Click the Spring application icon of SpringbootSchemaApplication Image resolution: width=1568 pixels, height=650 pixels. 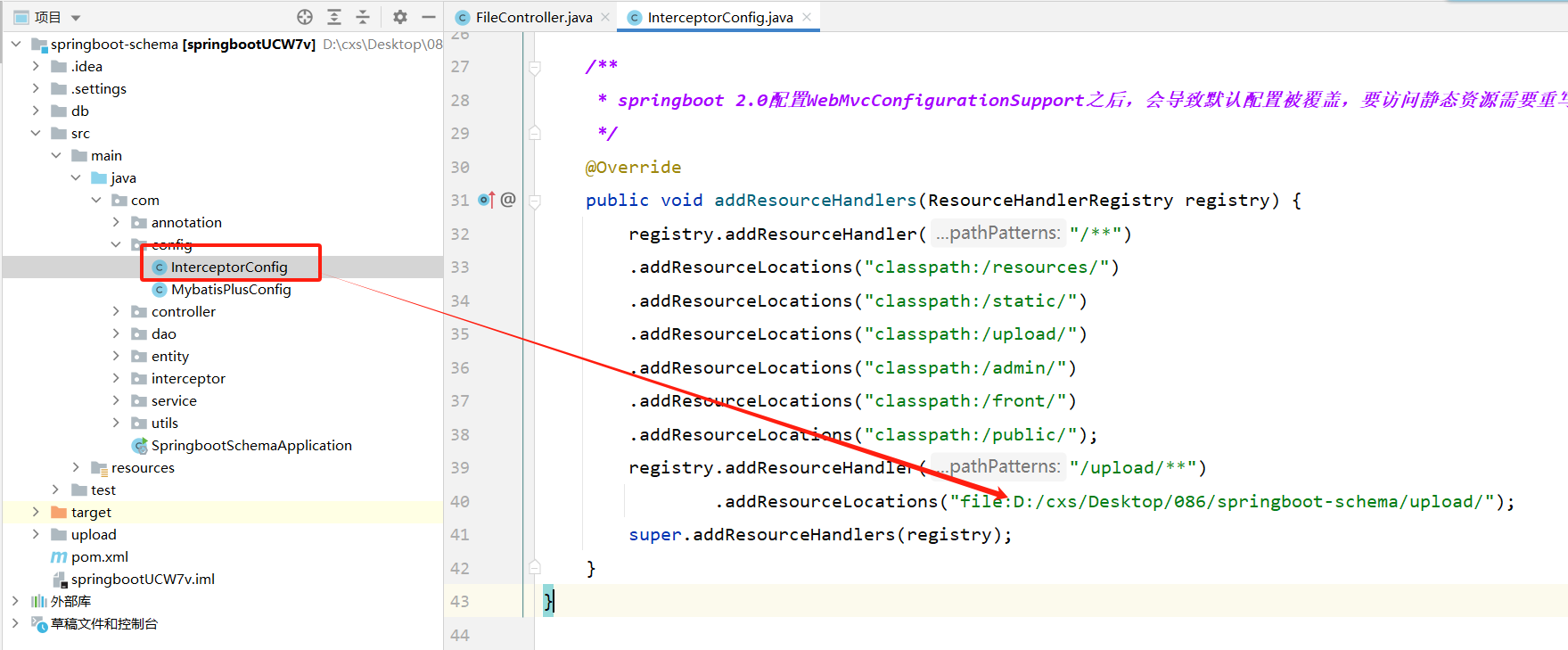pyautogui.click(x=140, y=445)
